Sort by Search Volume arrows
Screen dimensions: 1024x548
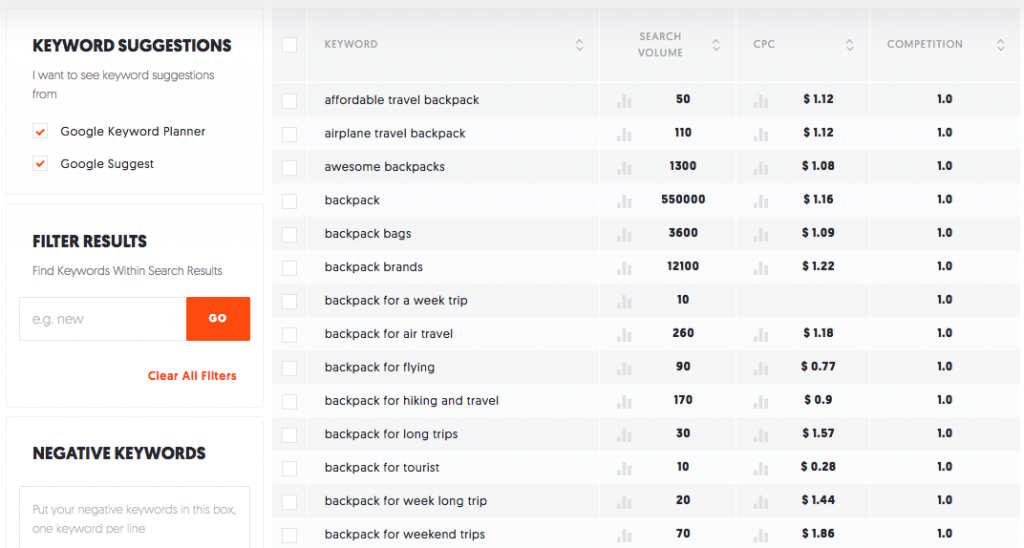pos(716,44)
